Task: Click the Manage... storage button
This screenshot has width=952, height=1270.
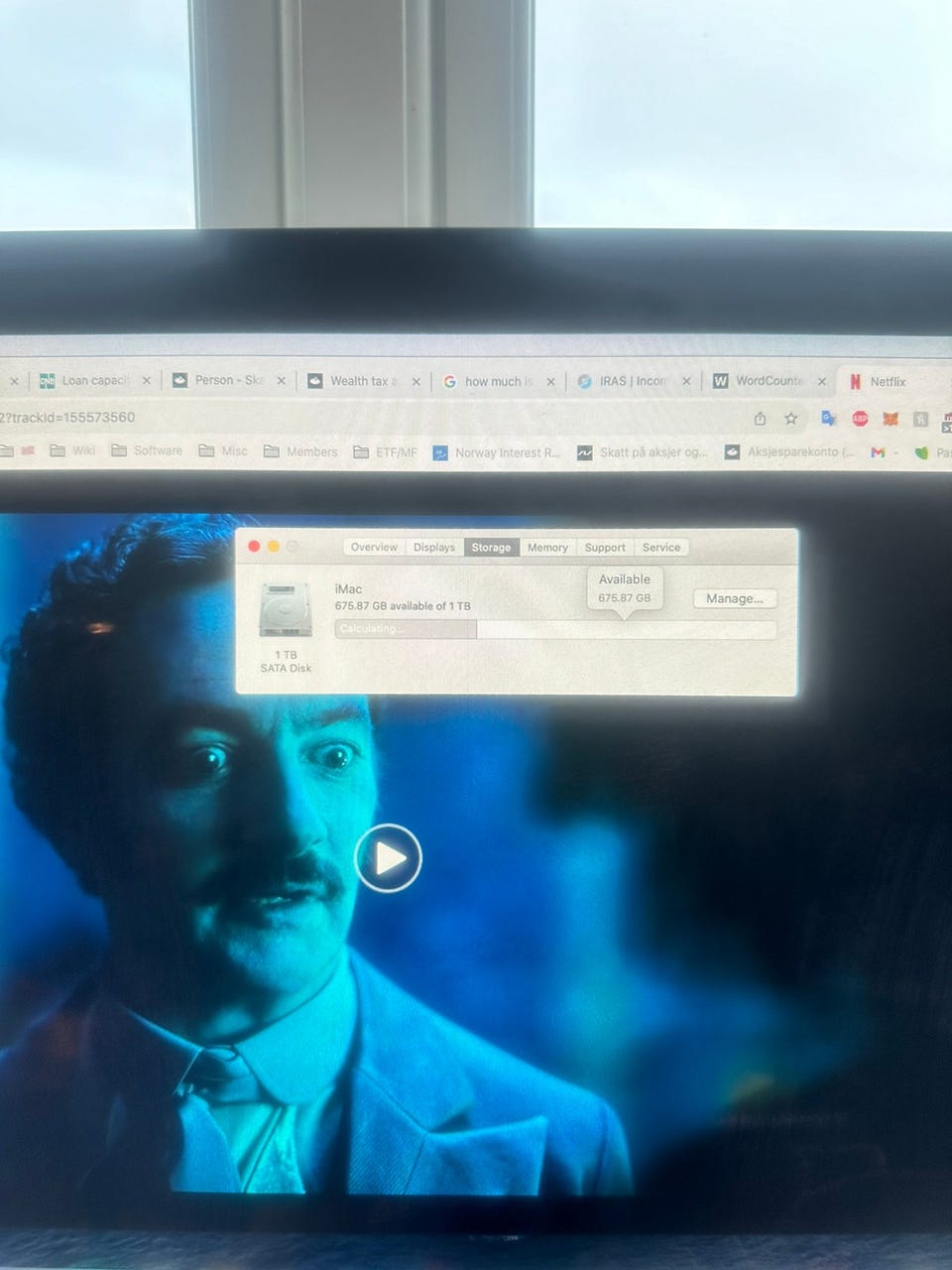Action: tap(735, 598)
